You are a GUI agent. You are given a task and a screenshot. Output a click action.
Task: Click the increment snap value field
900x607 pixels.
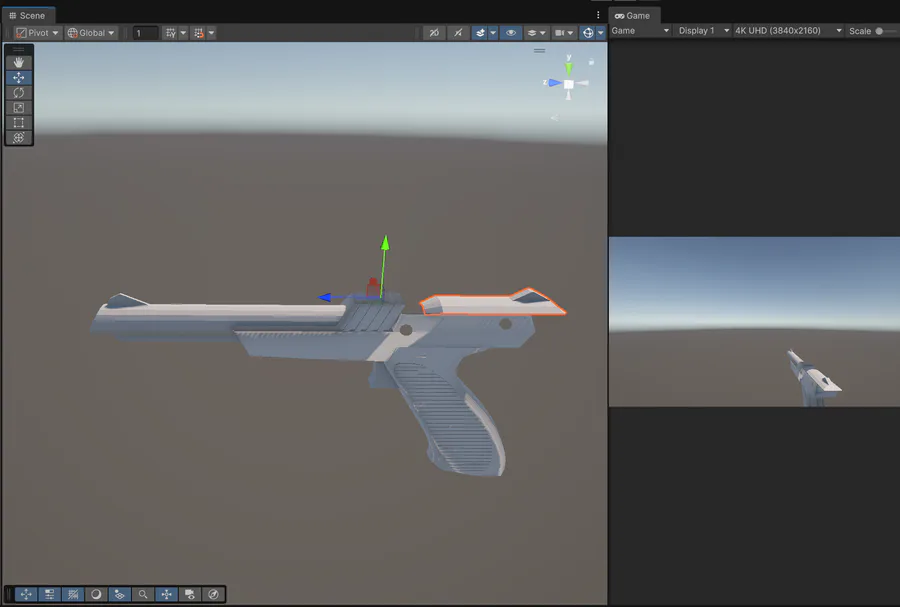(145, 33)
